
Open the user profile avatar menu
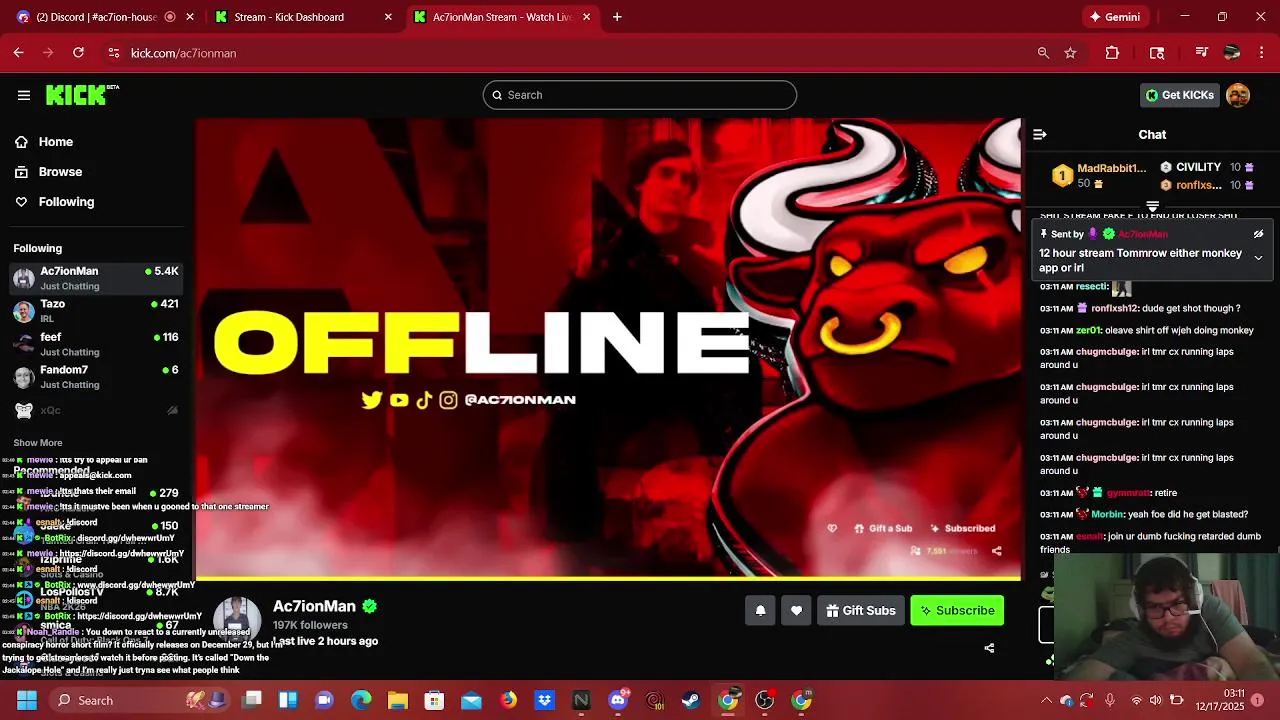[x=1238, y=95]
